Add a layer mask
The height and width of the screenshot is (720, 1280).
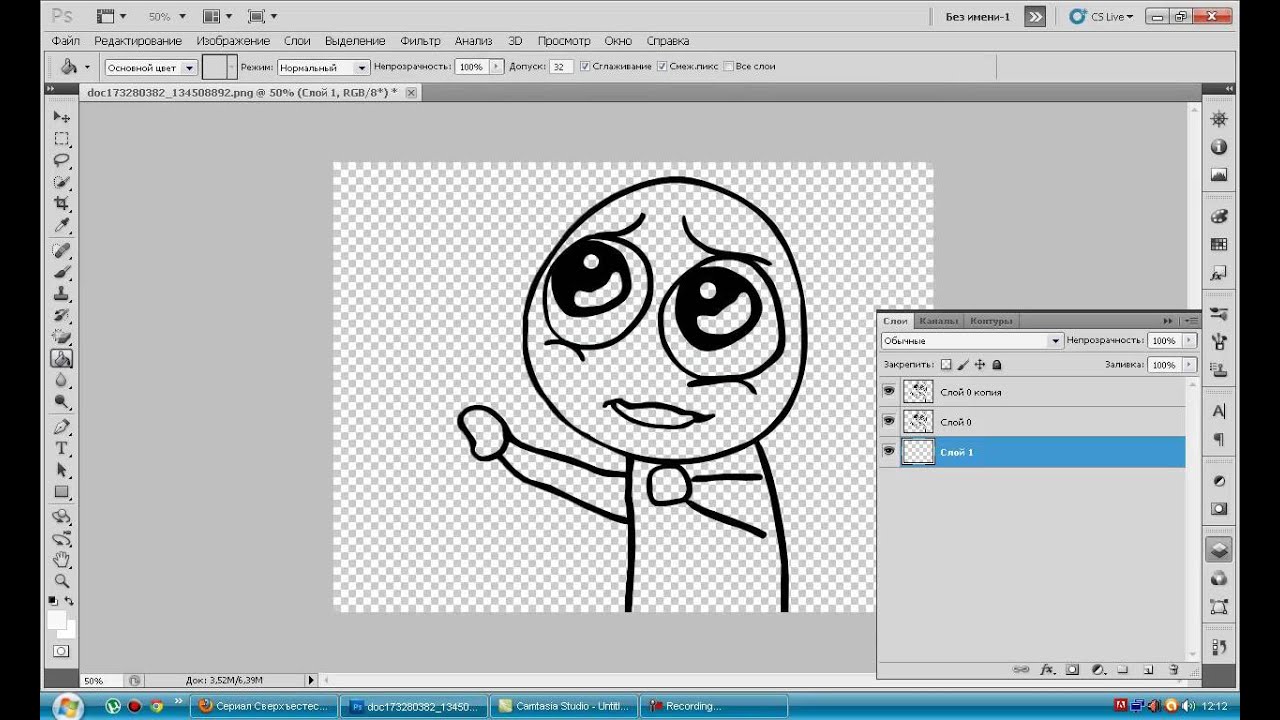click(1072, 669)
